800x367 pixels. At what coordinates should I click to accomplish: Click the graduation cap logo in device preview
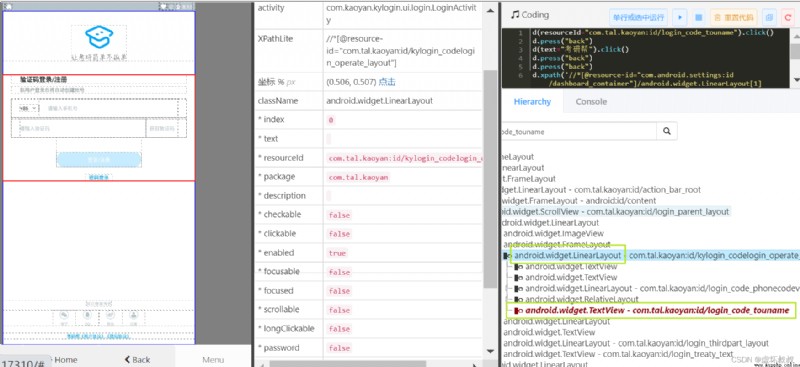pyautogui.click(x=99, y=38)
